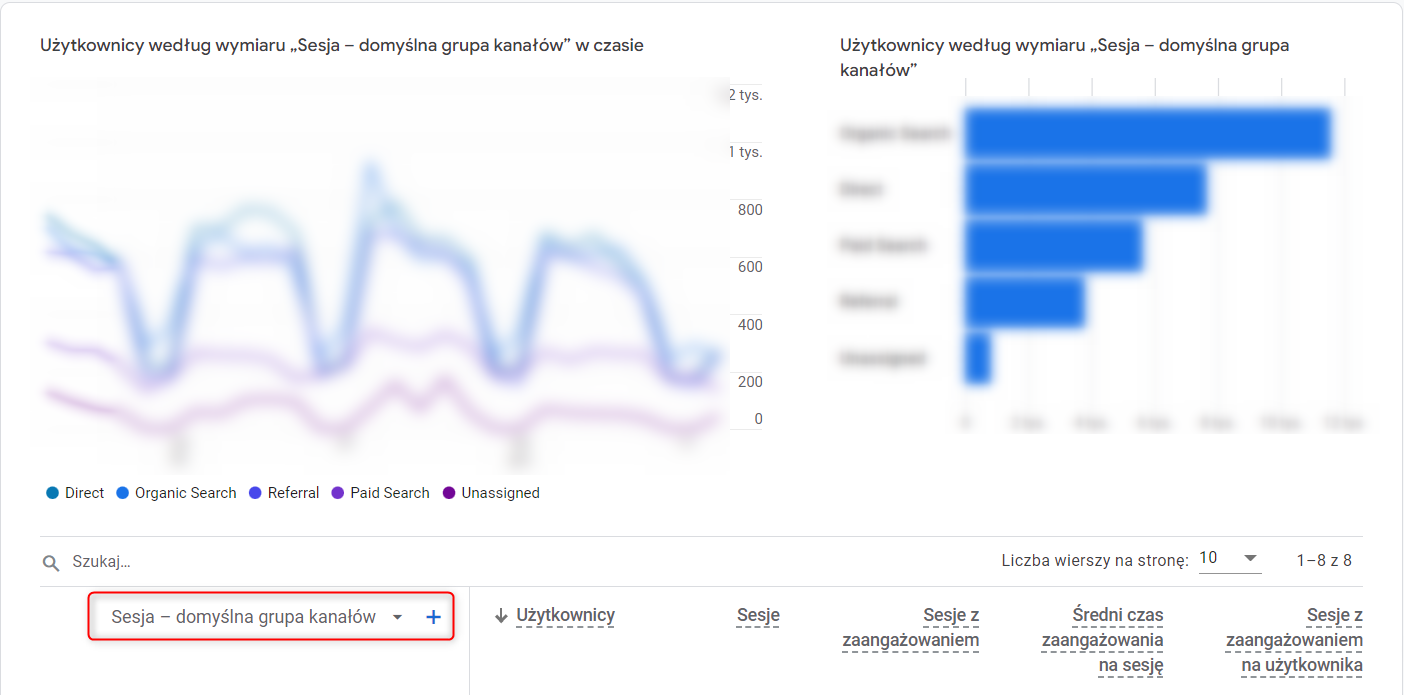This screenshot has height=695, width=1404.
Task: Click the Unassigned bar in bar chart
Action: tap(978, 358)
